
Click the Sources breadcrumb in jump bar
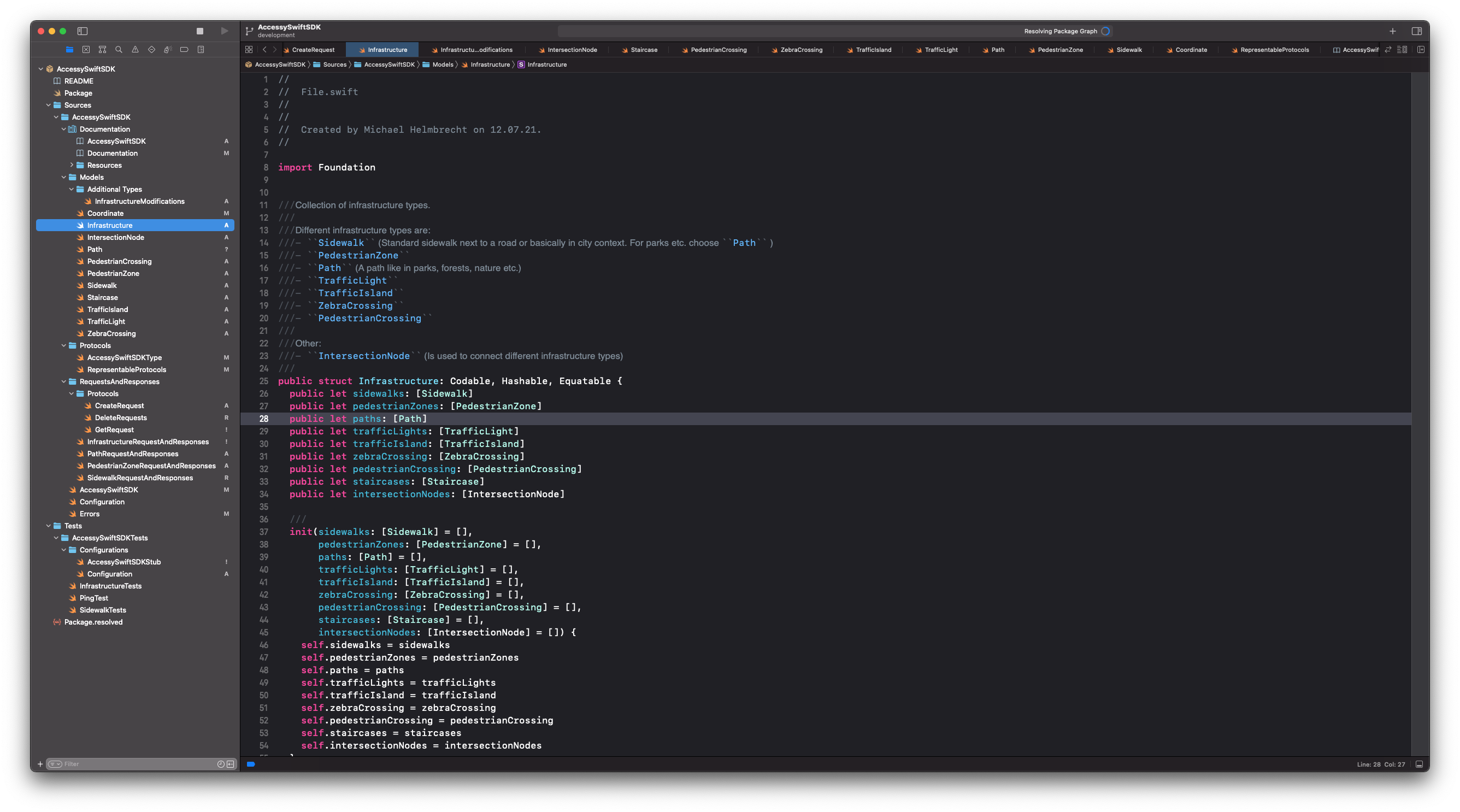coord(334,64)
